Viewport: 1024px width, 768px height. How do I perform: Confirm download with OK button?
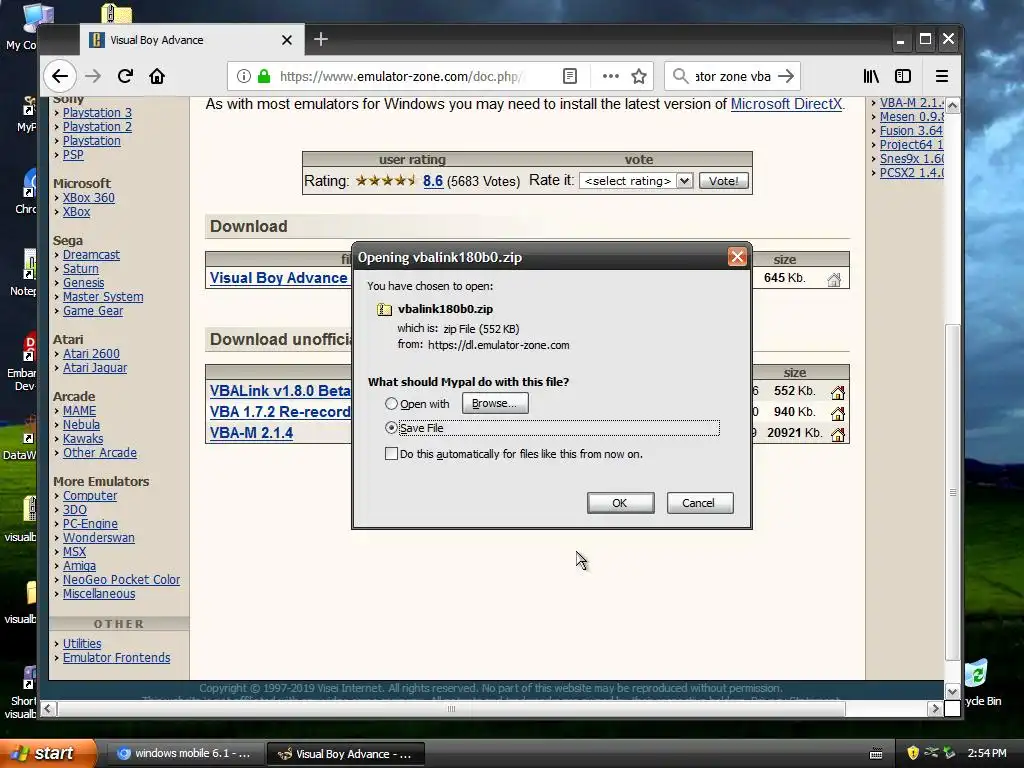click(x=620, y=503)
